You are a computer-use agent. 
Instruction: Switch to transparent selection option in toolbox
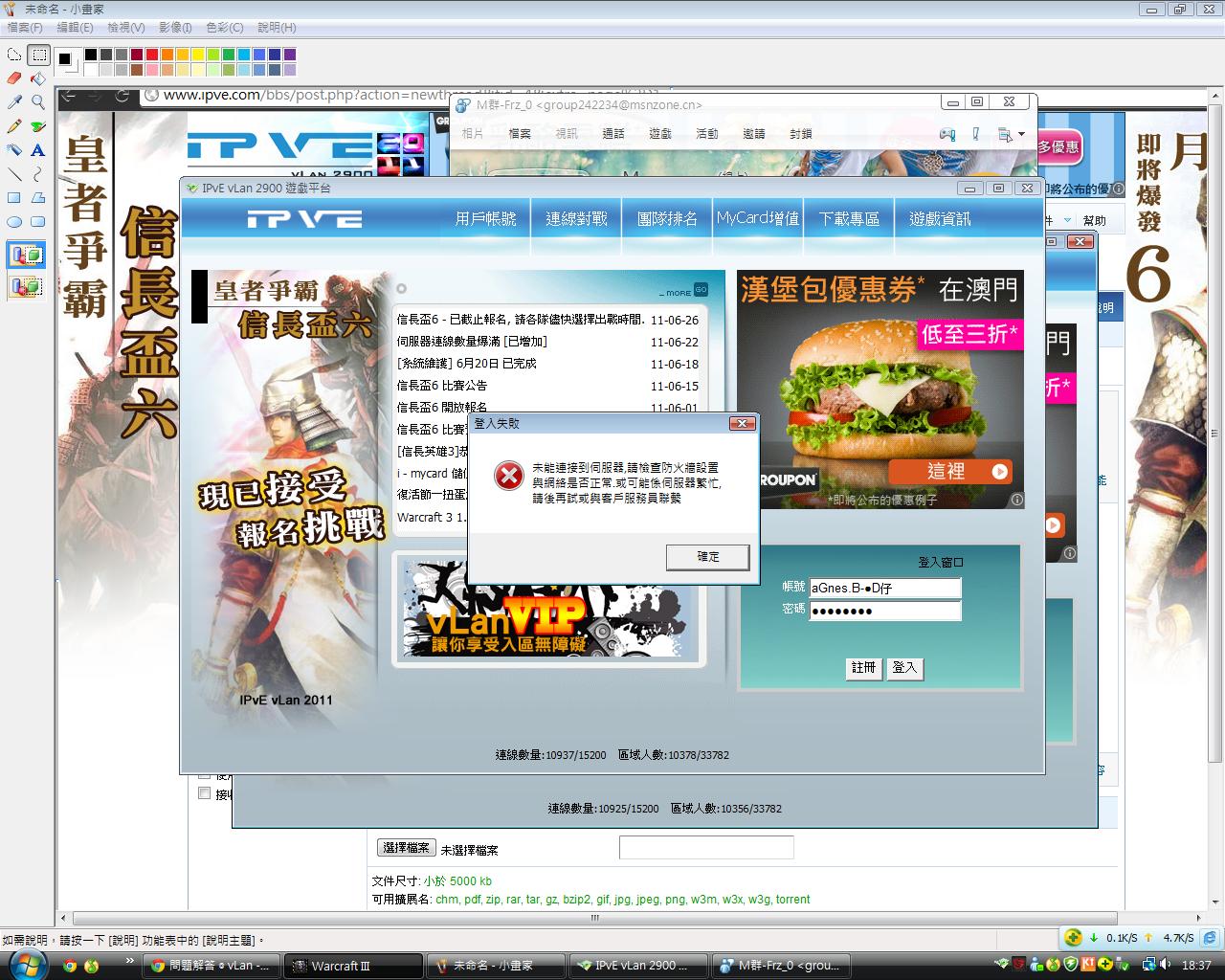point(26,285)
